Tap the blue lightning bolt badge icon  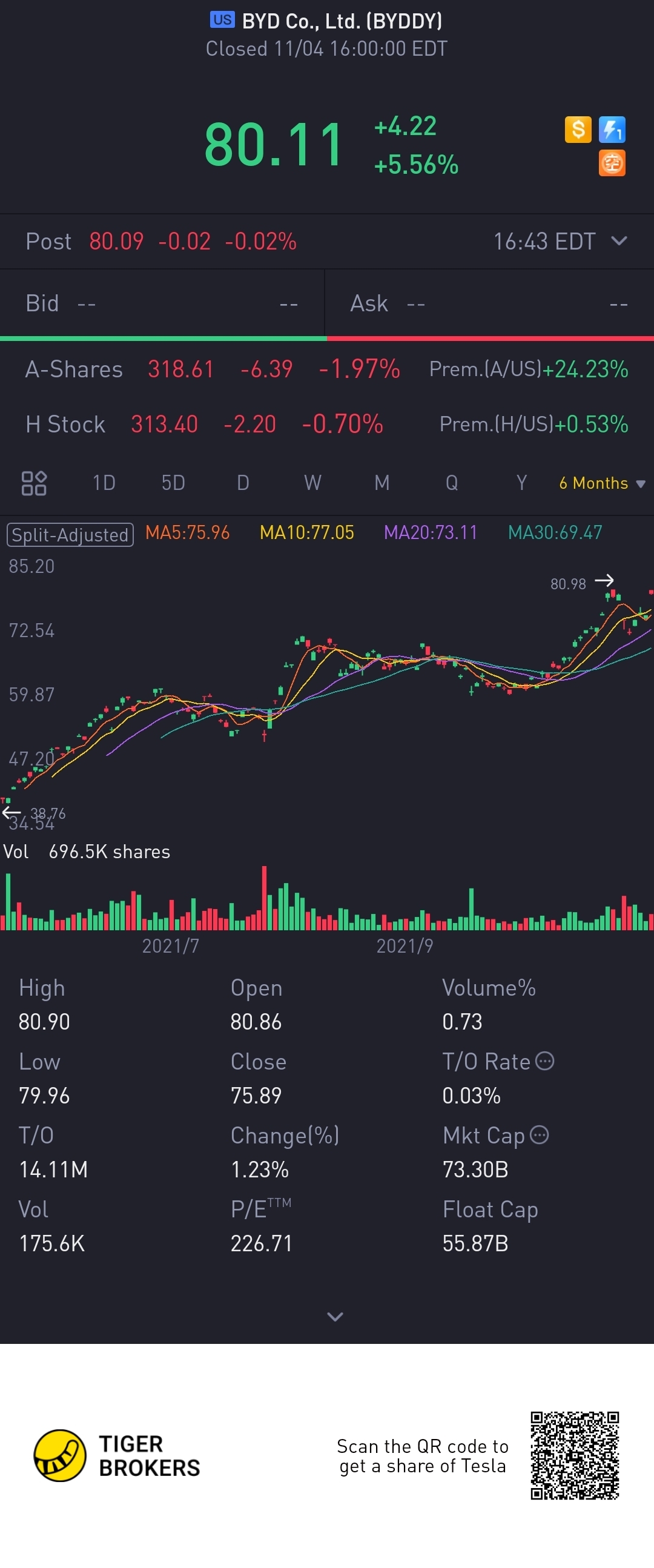coord(612,130)
